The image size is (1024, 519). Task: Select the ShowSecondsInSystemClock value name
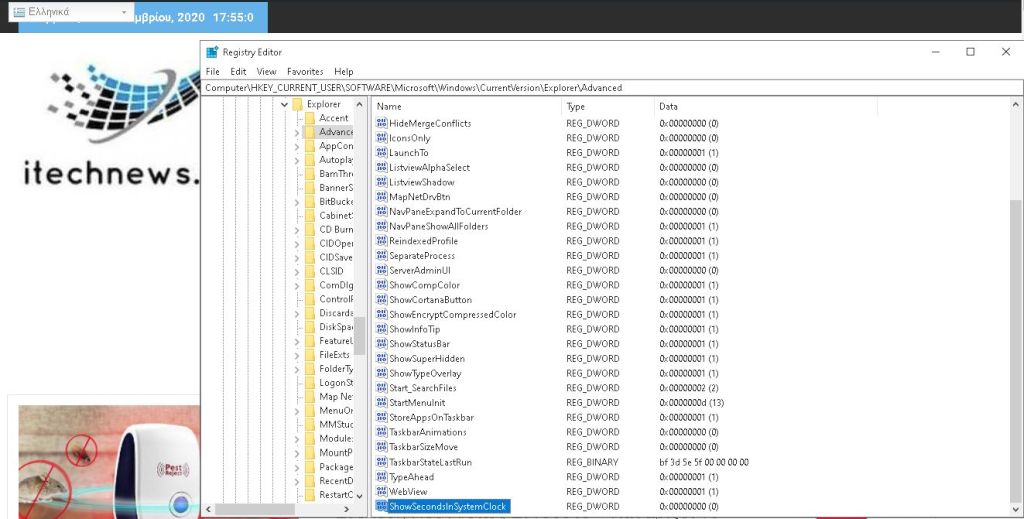pyautogui.click(x=448, y=506)
